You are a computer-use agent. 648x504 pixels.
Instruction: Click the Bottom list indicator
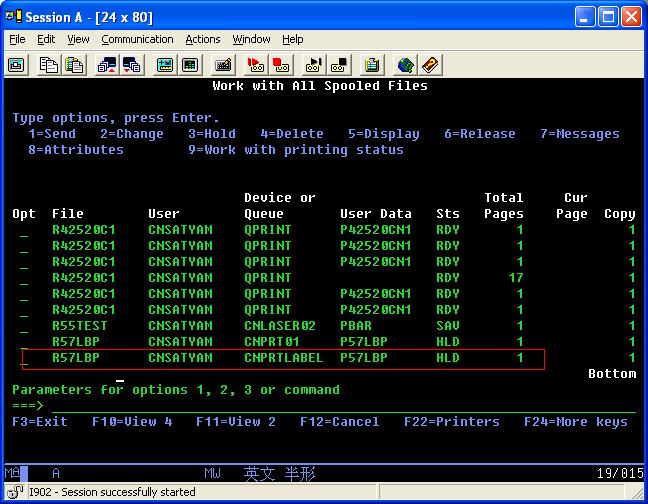612,374
